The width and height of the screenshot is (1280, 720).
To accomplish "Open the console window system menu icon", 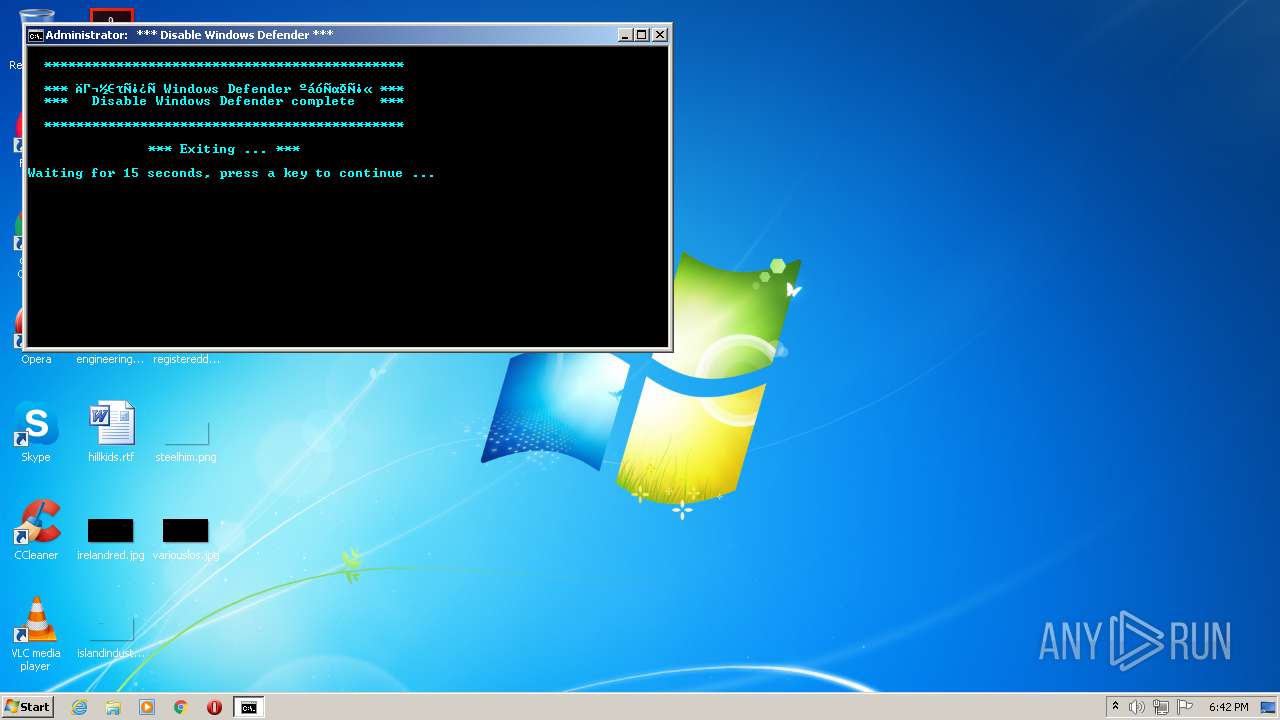I will point(35,35).
